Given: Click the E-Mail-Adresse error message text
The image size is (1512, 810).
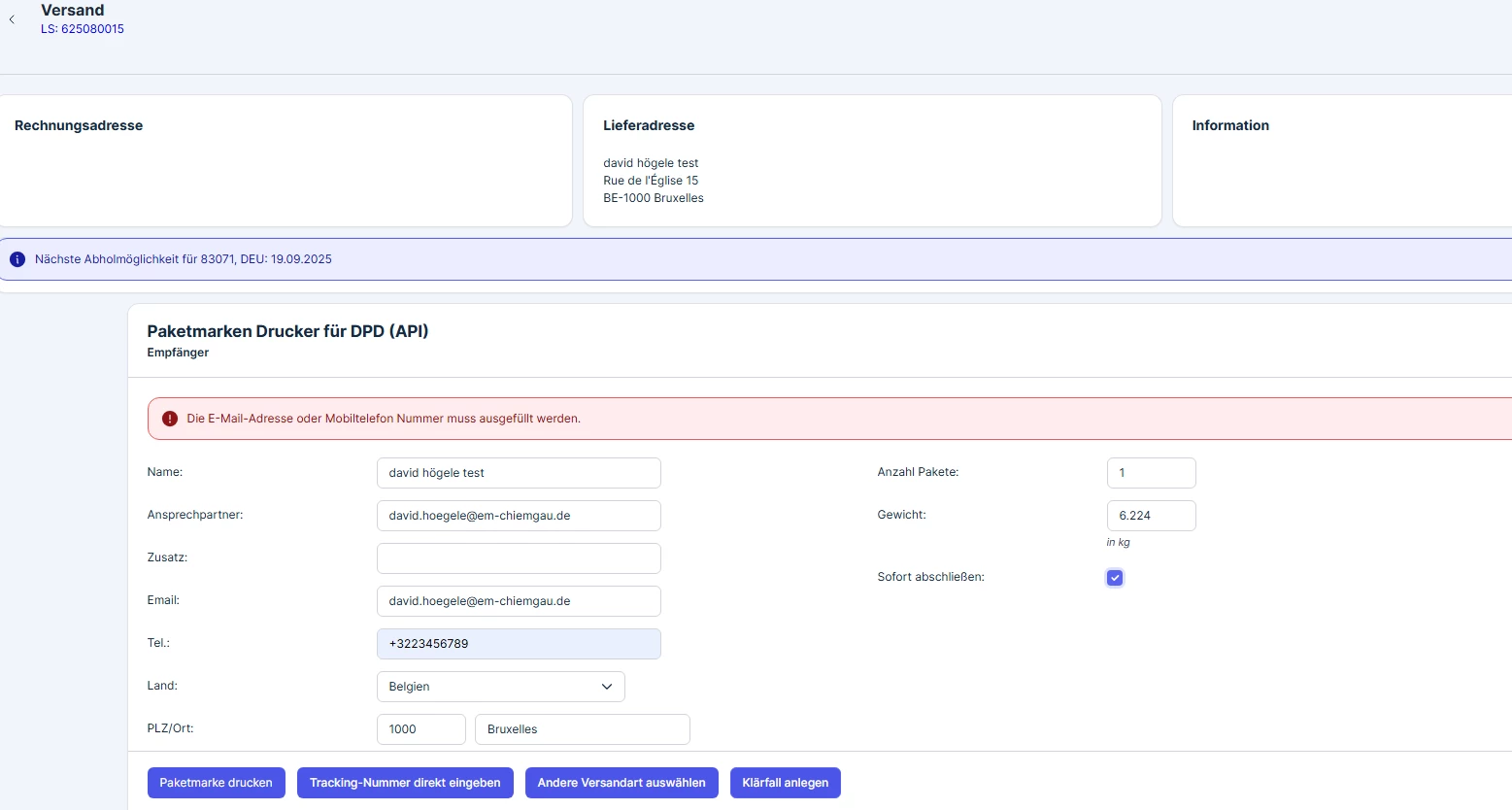Looking at the screenshot, I should click(x=384, y=419).
